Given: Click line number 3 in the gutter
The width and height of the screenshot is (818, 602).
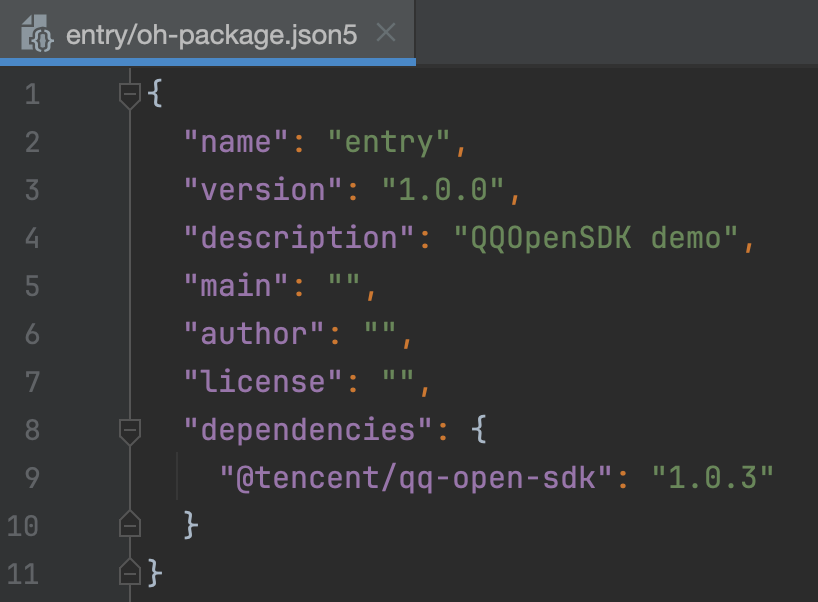Looking at the screenshot, I should (x=32, y=190).
